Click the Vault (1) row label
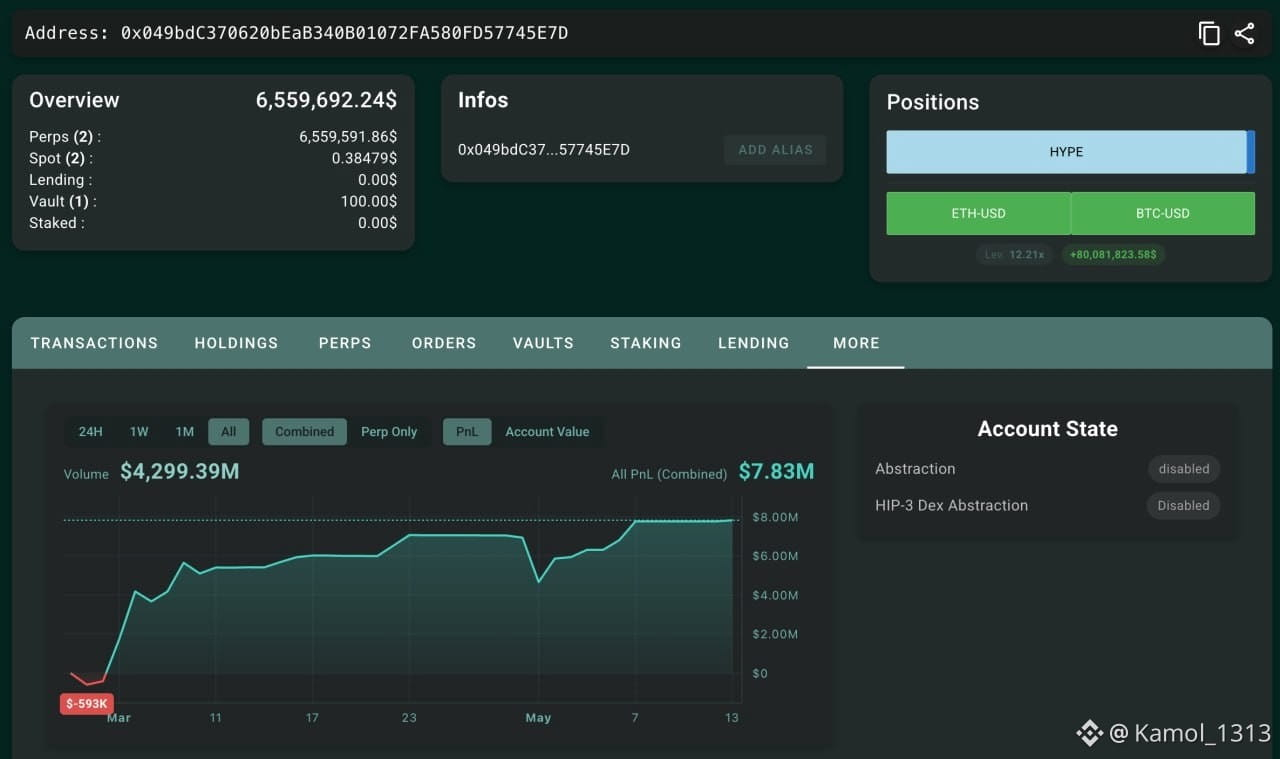The image size is (1280, 759). tap(63, 202)
